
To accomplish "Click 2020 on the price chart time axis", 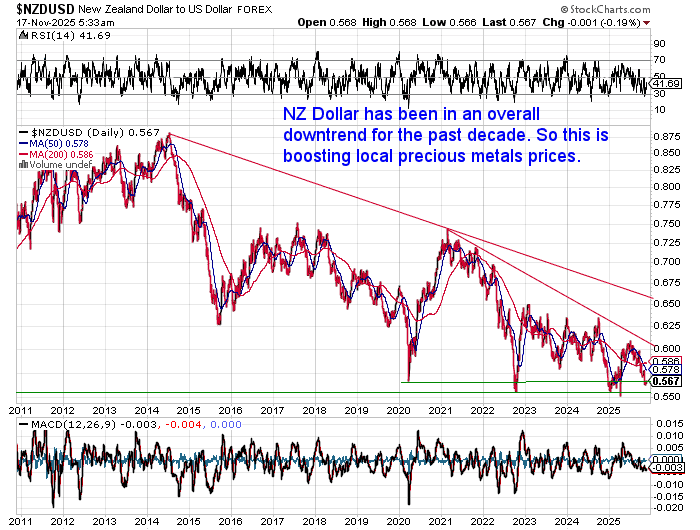I will tap(398, 410).
